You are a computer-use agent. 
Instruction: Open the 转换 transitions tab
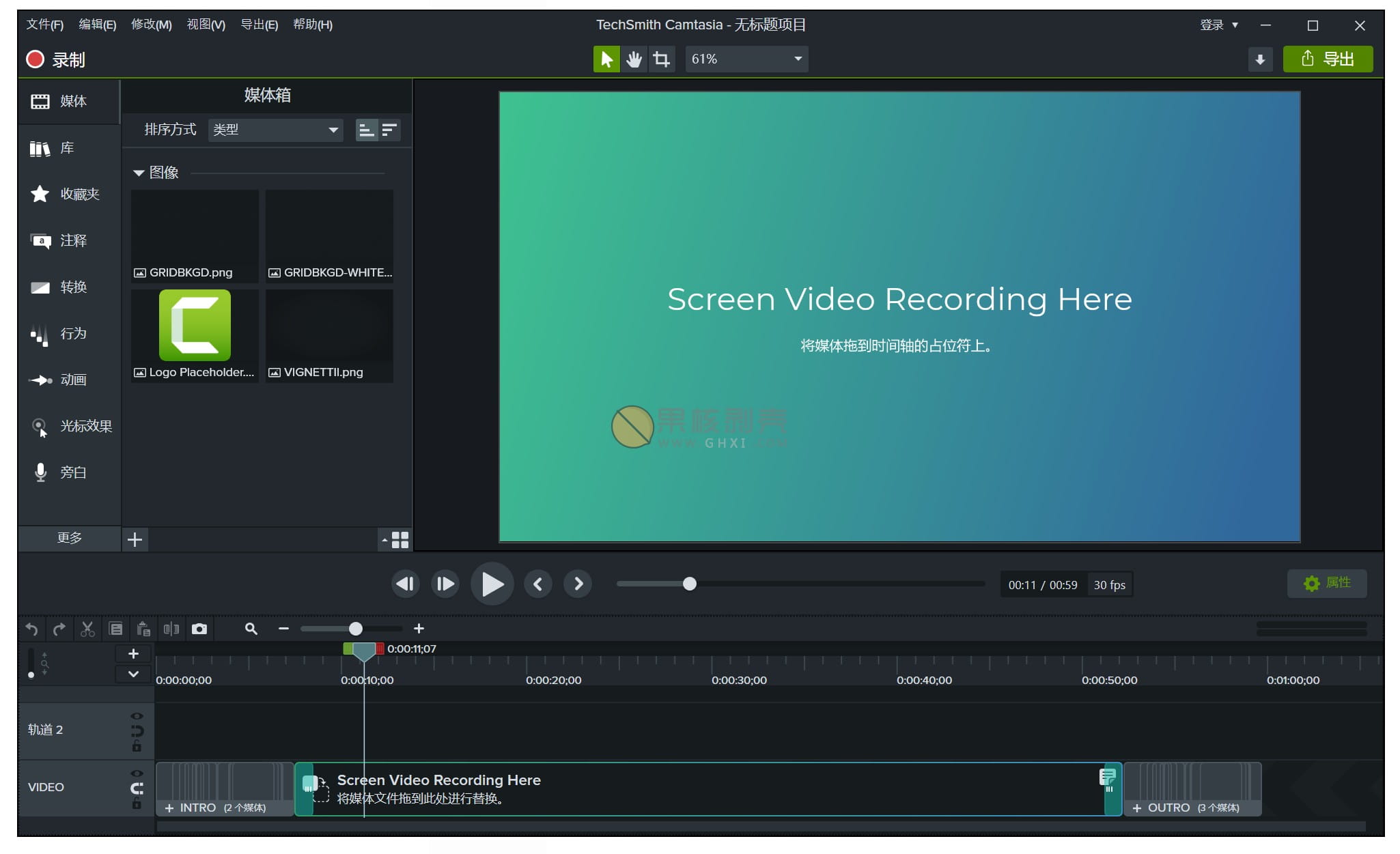tap(69, 287)
